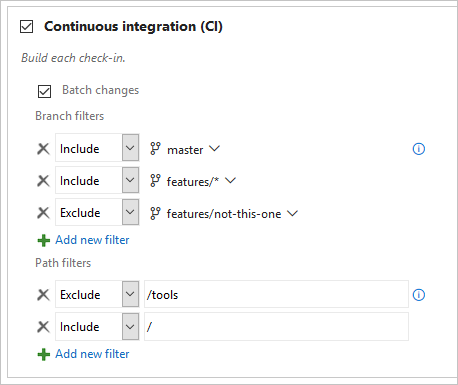Expand the features/not-this-one branch picker
Screen dimensions: 458x385
(292, 213)
